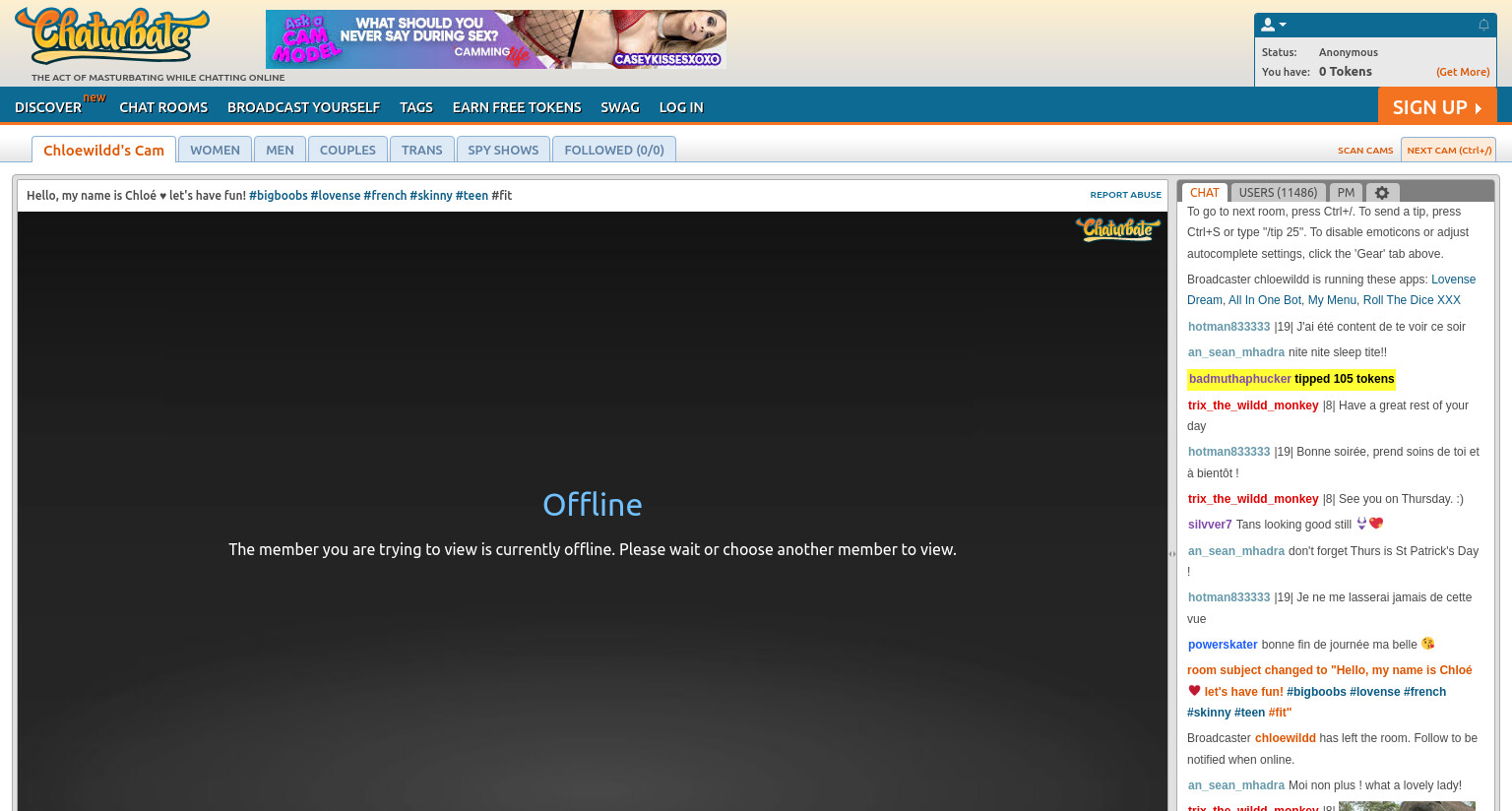Click trix_the_wildd_monkey in "See you on Thursday" message

(x=1253, y=499)
